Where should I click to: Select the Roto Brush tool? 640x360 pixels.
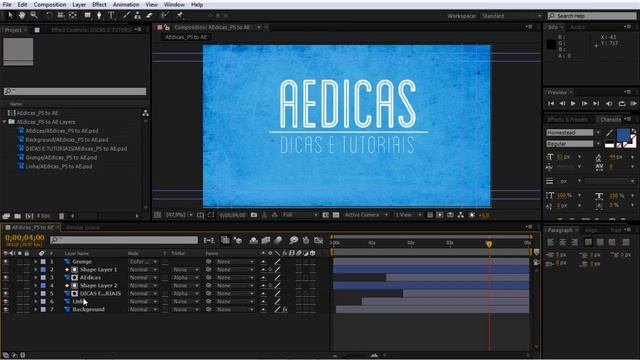coord(164,16)
